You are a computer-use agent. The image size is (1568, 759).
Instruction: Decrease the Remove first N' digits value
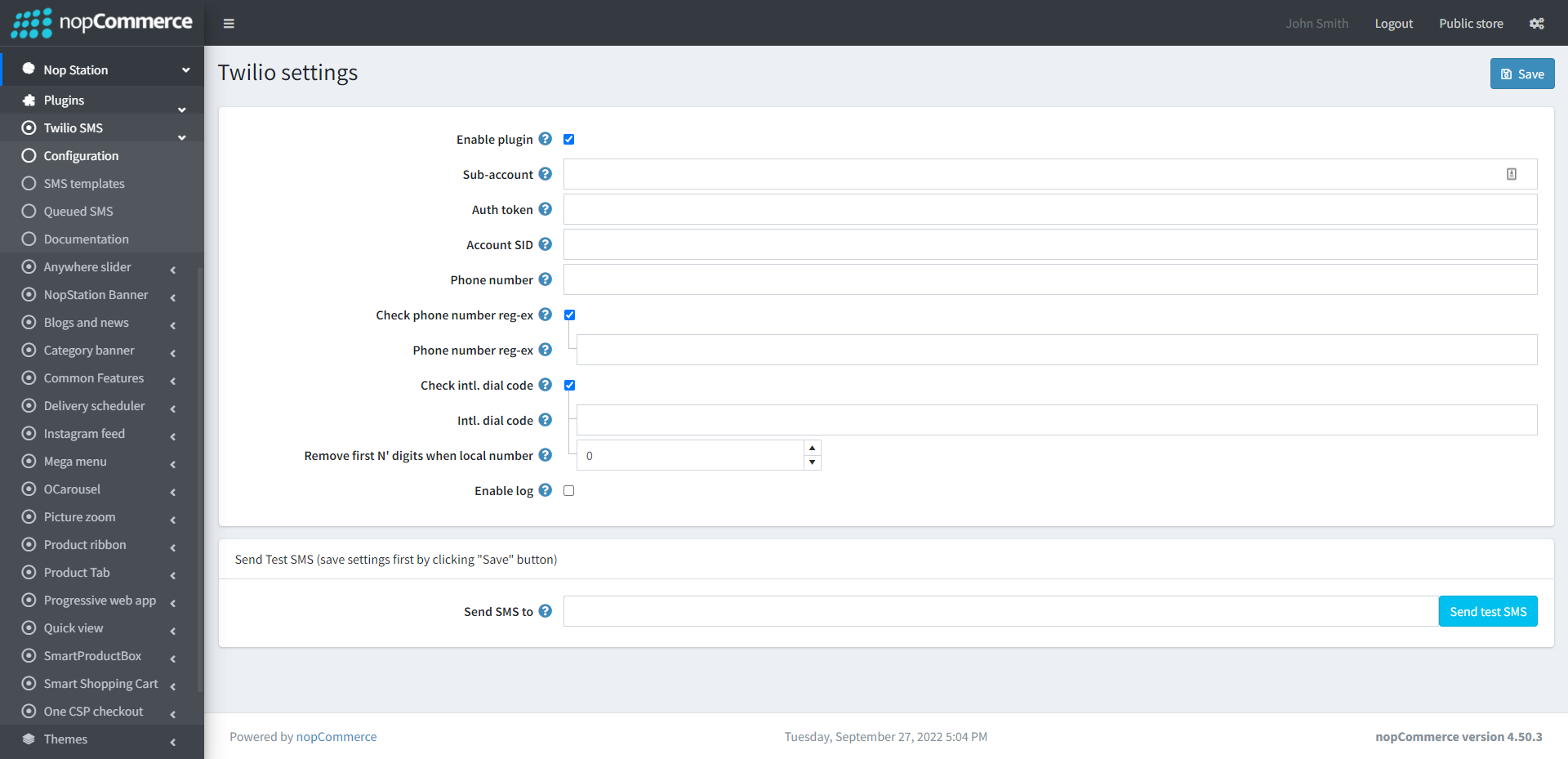pos(812,462)
